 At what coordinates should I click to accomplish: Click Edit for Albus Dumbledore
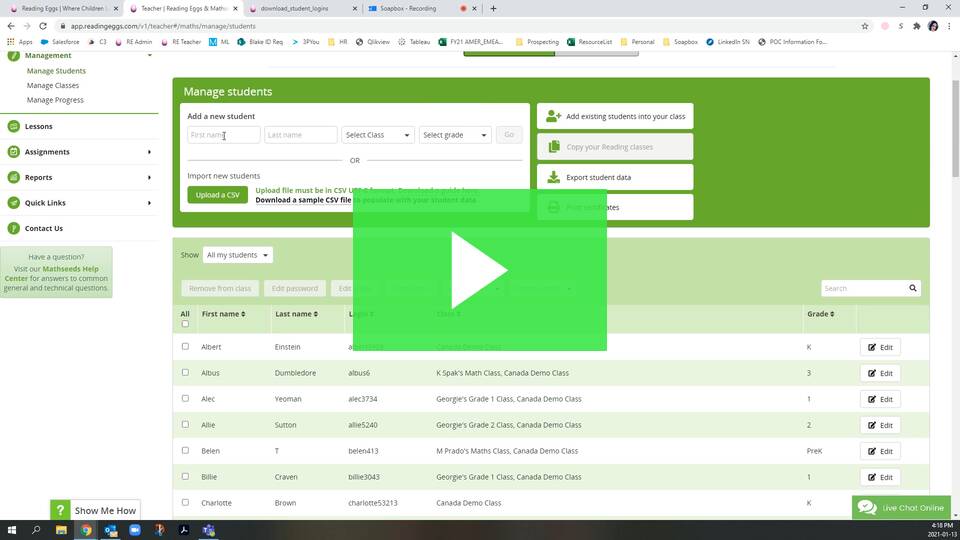tap(880, 373)
